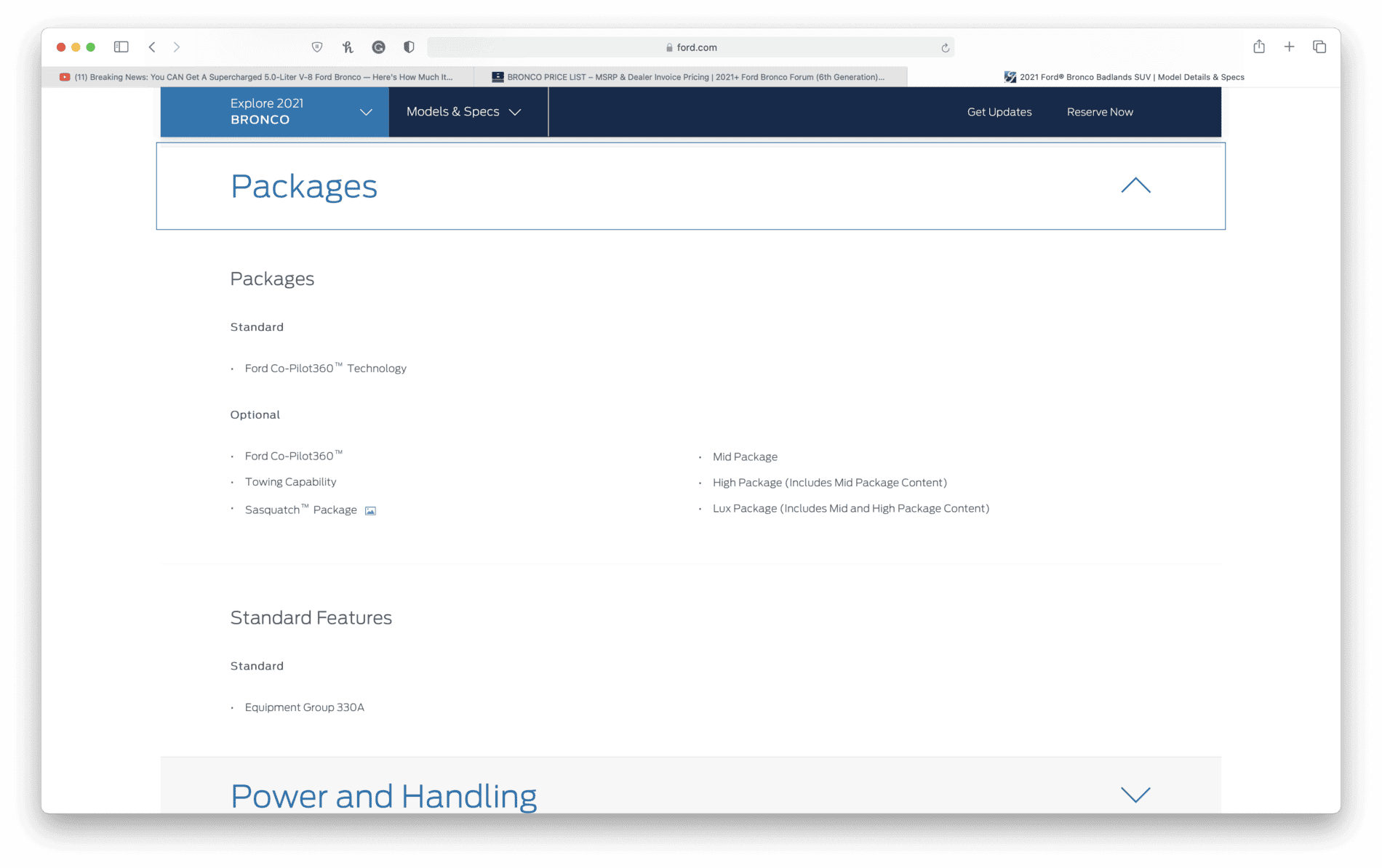Open the privacy shield extension icon
Screen dimensions: 1382x868
pyautogui.click(x=317, y=47)
